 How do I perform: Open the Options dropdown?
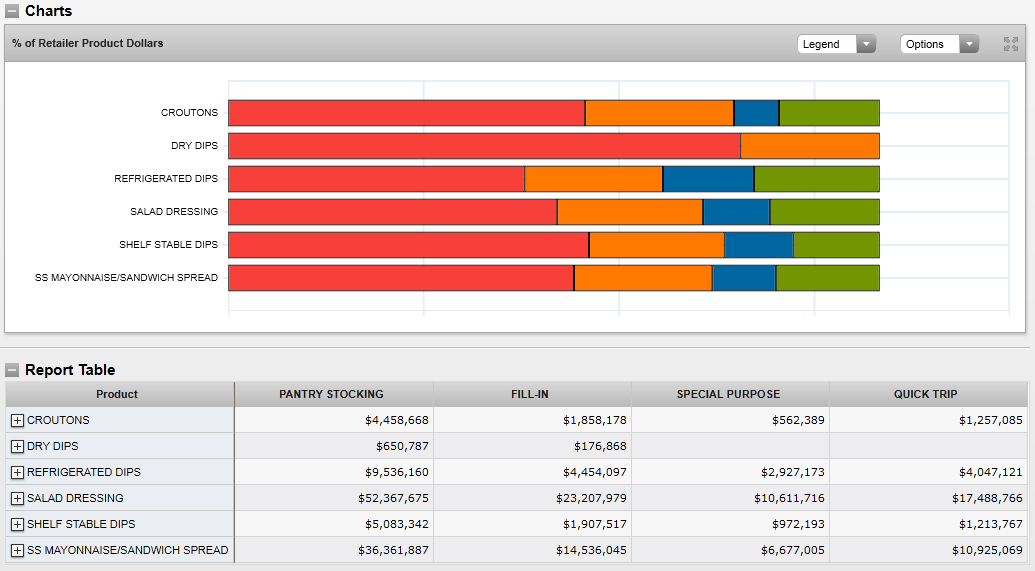[939, 44]
